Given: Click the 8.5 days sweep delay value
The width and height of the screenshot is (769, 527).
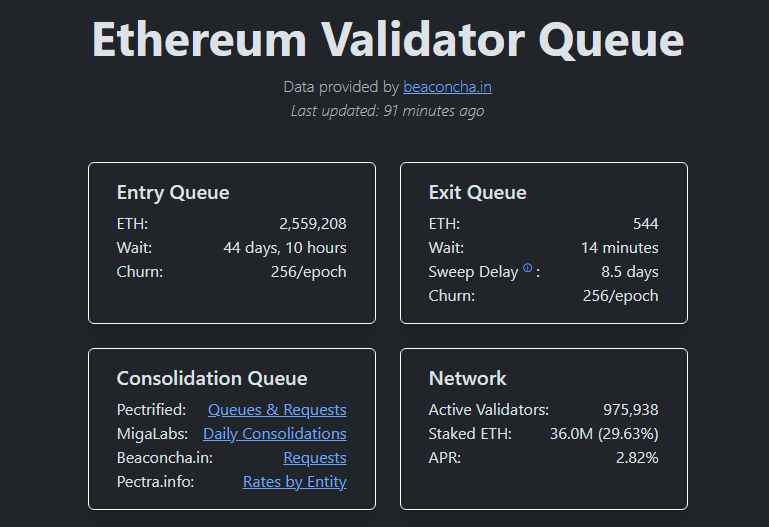Looking at the screenshot, I should click(630, 272).
